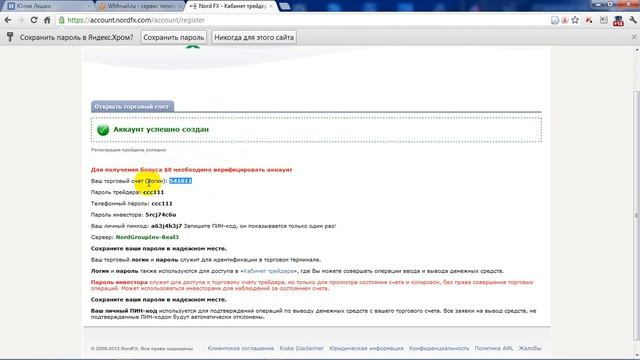Click the red bonus verification notice

click(x=191, y=170)
